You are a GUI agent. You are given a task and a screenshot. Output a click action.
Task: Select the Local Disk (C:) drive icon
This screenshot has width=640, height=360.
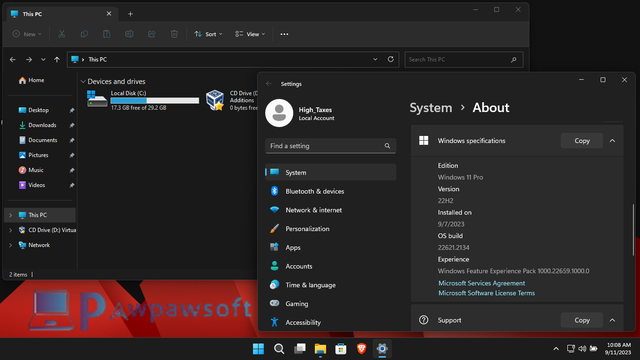(97, 99)
